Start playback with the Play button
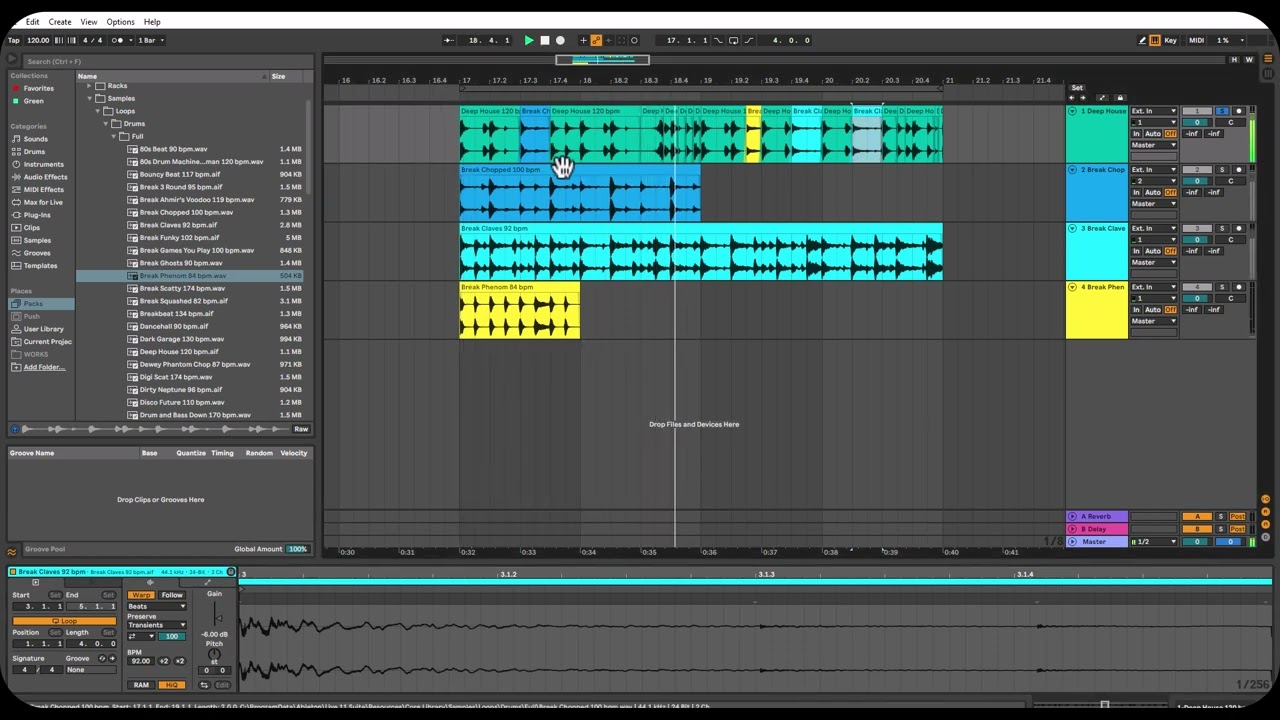The width and height of the screenshot is (1280, 720). (x=529, y=40)
